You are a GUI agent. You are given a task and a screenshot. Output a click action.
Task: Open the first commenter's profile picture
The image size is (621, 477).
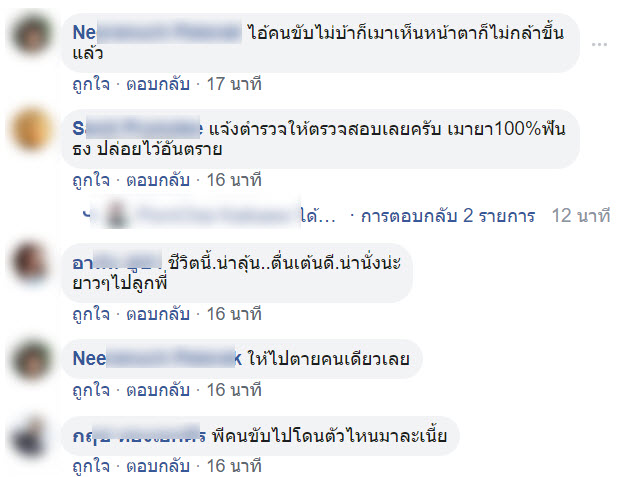(x=32, y=34)
